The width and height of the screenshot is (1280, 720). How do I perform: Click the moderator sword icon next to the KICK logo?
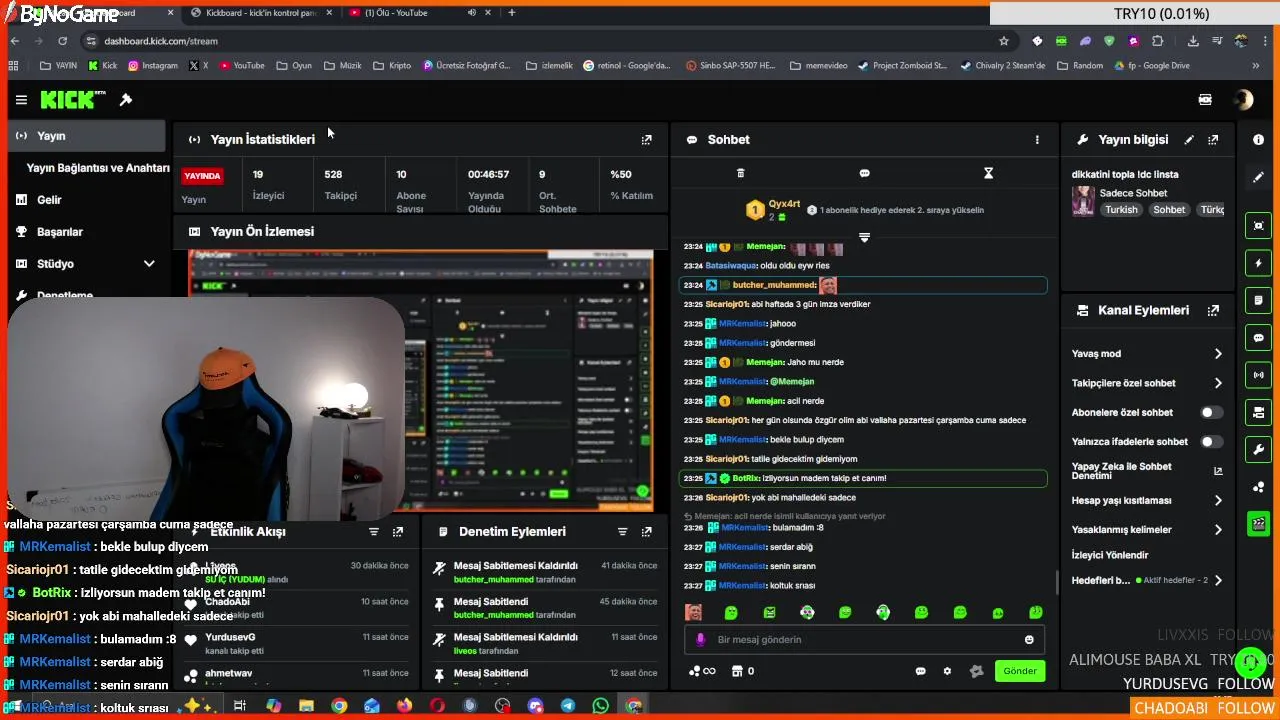coord(126,100)
